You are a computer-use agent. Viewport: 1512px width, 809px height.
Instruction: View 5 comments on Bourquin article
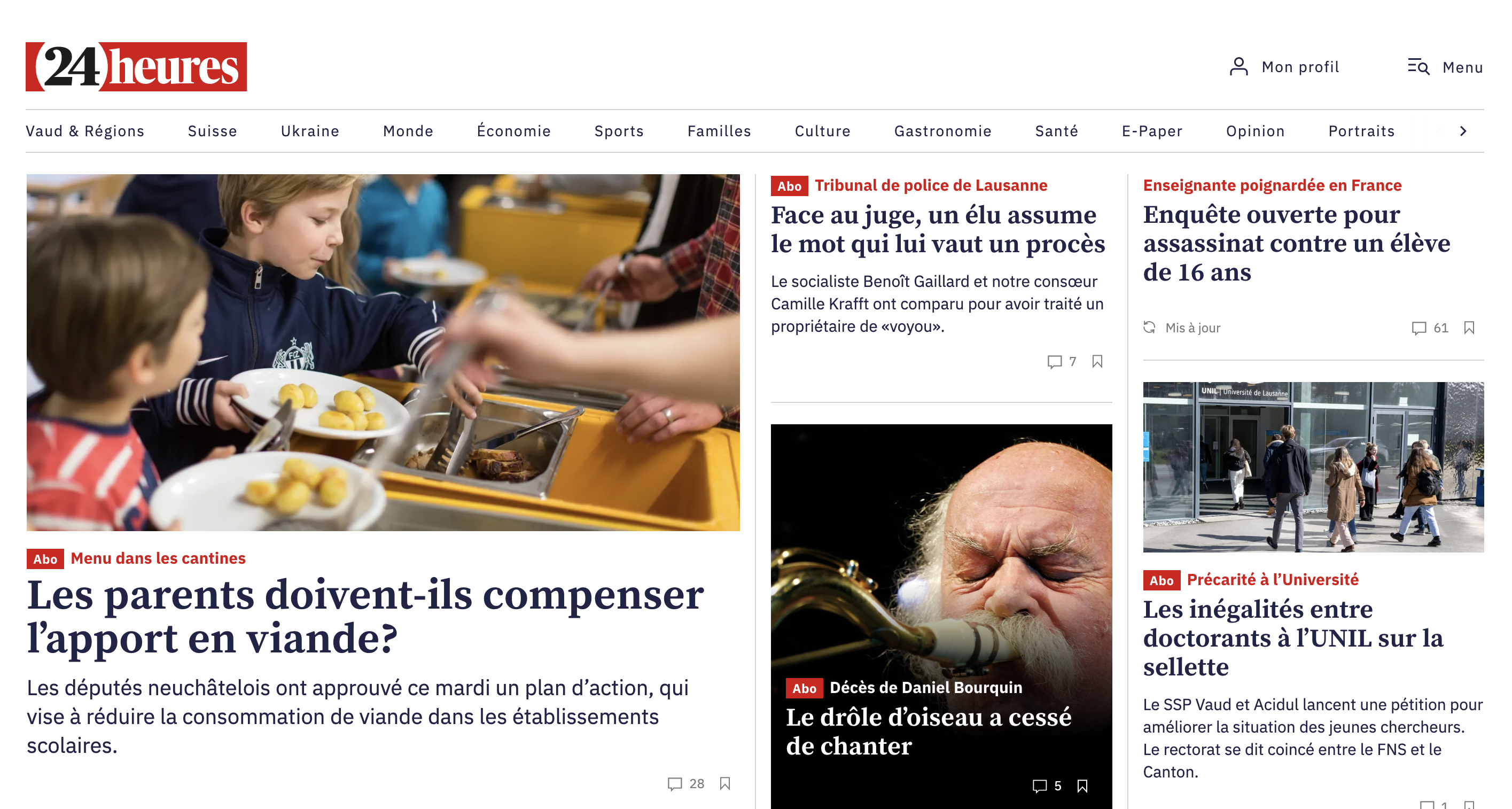pyautogui.click(x=1047, y=786)
